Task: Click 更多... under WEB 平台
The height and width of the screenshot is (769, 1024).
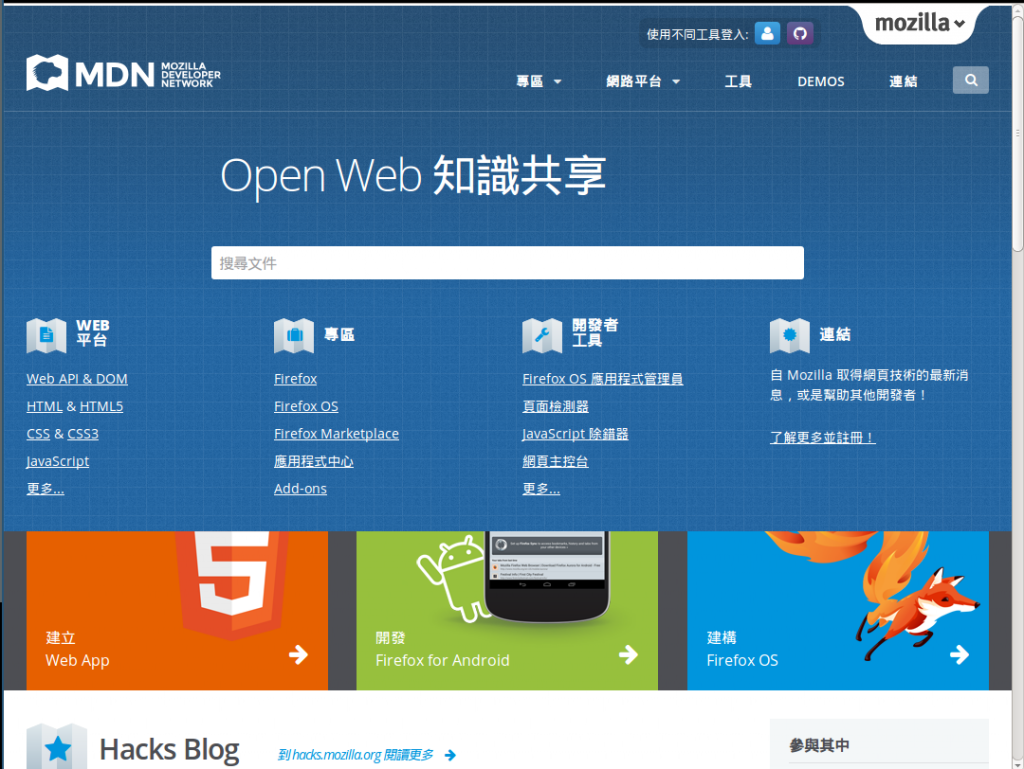Action: pos(45,488)
